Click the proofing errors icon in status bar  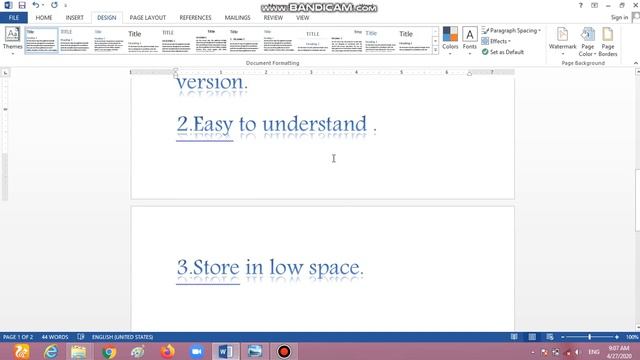pos(80,337)
